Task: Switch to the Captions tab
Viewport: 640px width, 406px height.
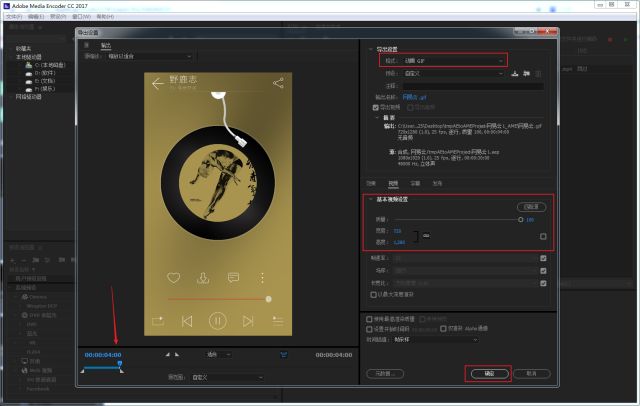Action: coord(415,184)
